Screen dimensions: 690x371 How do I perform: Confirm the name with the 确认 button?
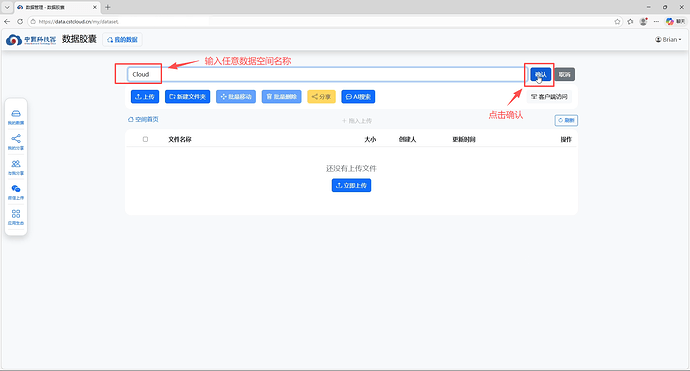tap(540, 74)
